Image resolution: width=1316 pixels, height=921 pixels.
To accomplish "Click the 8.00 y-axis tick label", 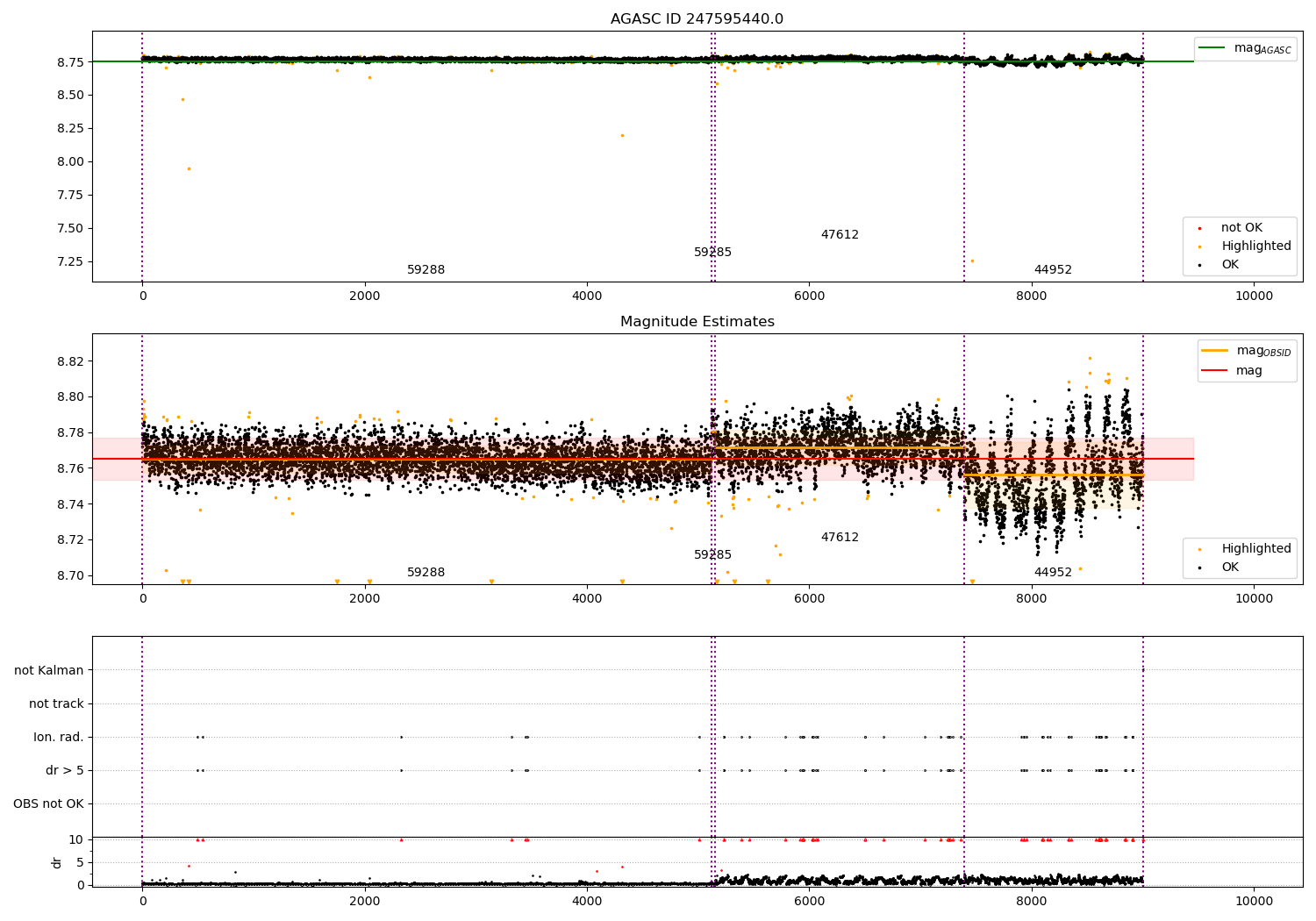I will coord(71,161).
